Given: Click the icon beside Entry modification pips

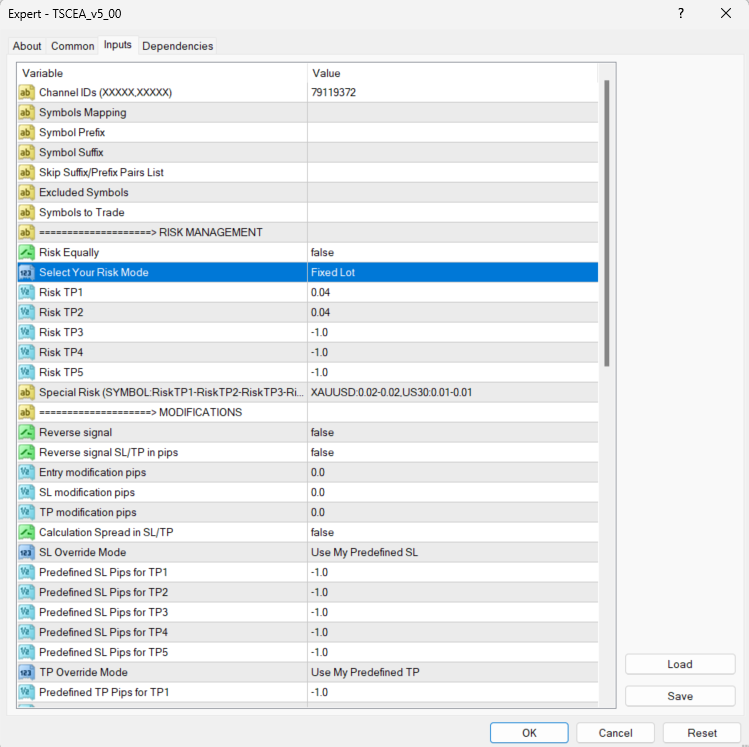Looking at the screenshot, I should (x=27, y=472).
